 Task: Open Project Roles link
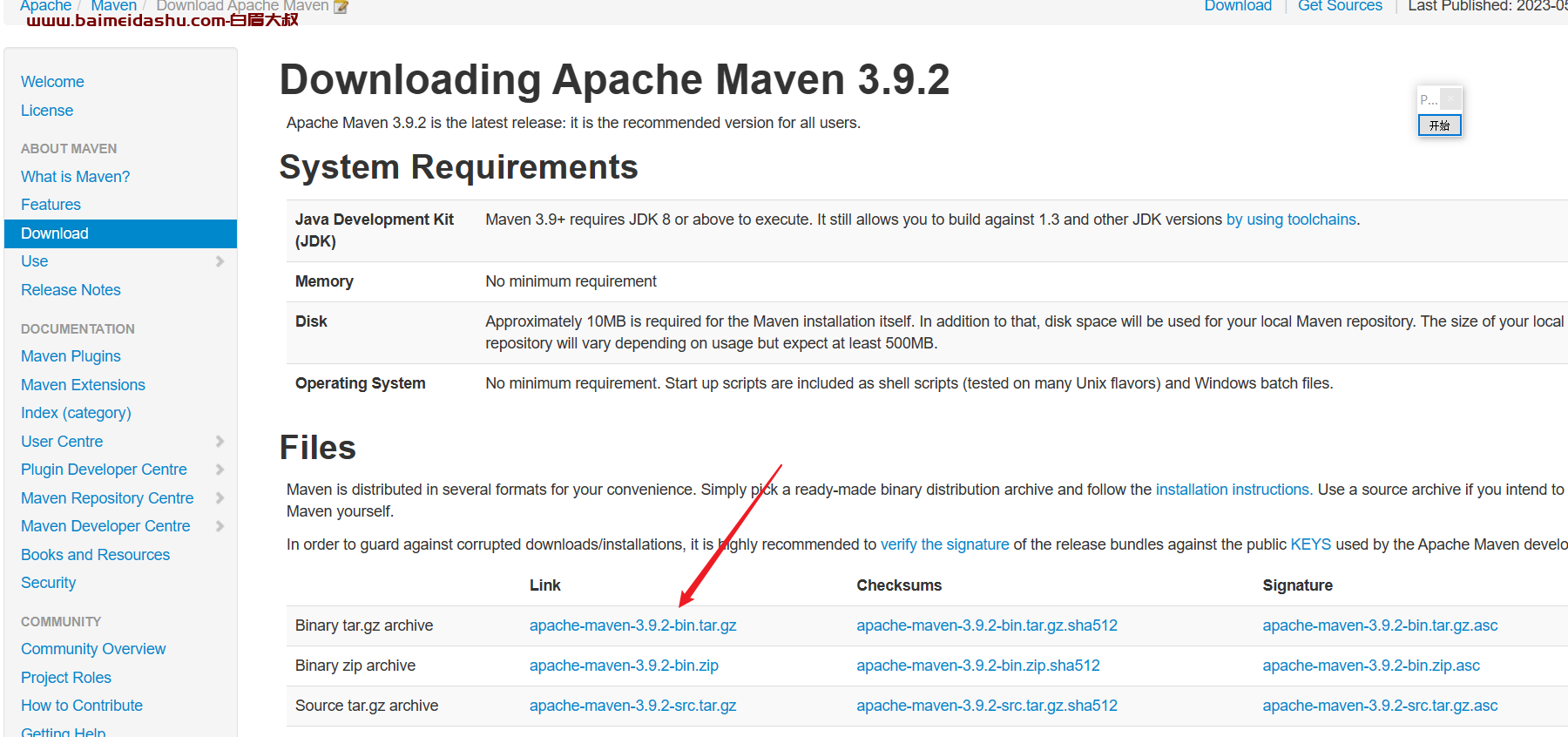[x=66, y=678]
